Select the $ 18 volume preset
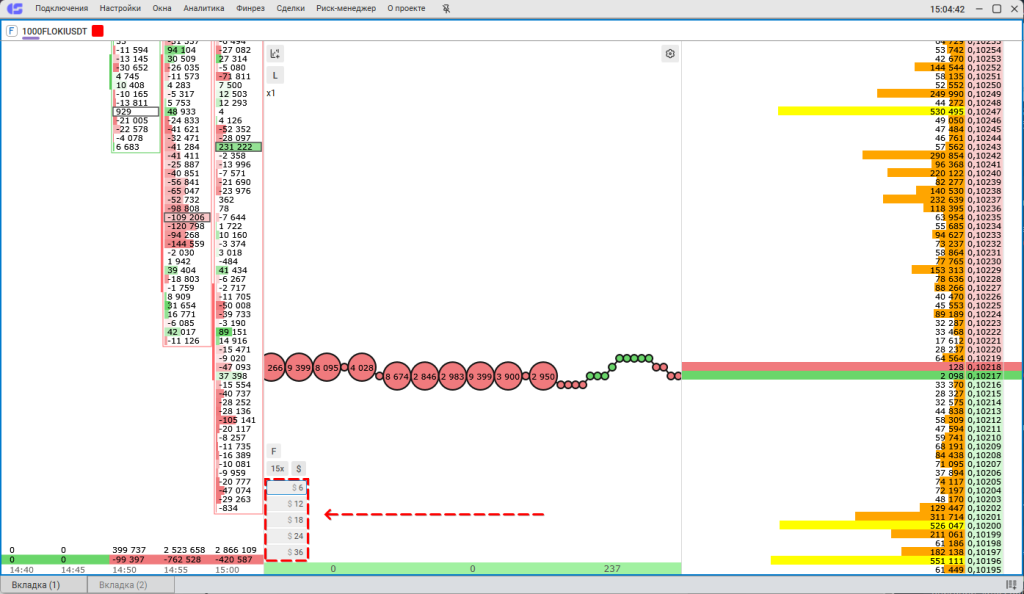The image size is (1024, 594). click(x=287, y=520)
